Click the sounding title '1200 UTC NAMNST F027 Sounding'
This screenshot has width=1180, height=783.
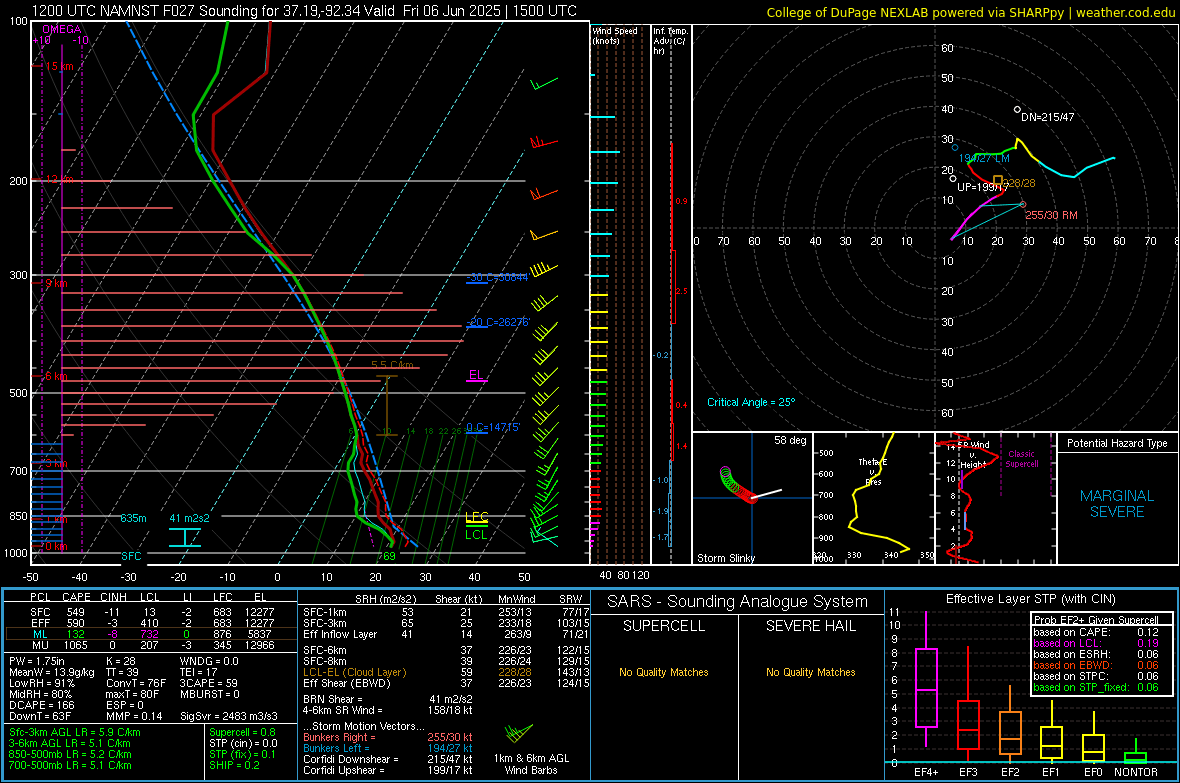(x=146, y=11)
